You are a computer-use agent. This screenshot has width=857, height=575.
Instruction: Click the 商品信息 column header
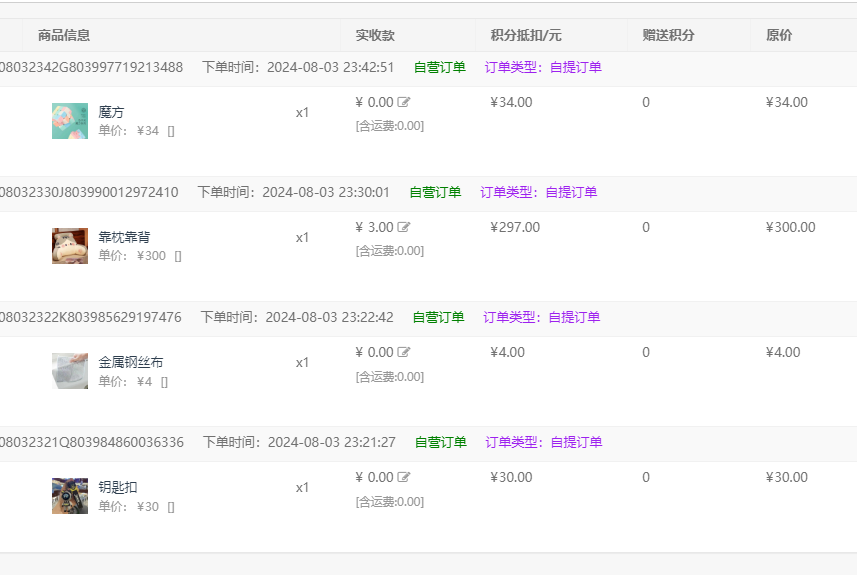64,35
